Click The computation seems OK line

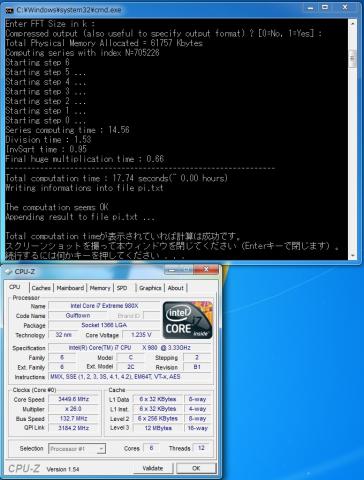tap(57, 207)
